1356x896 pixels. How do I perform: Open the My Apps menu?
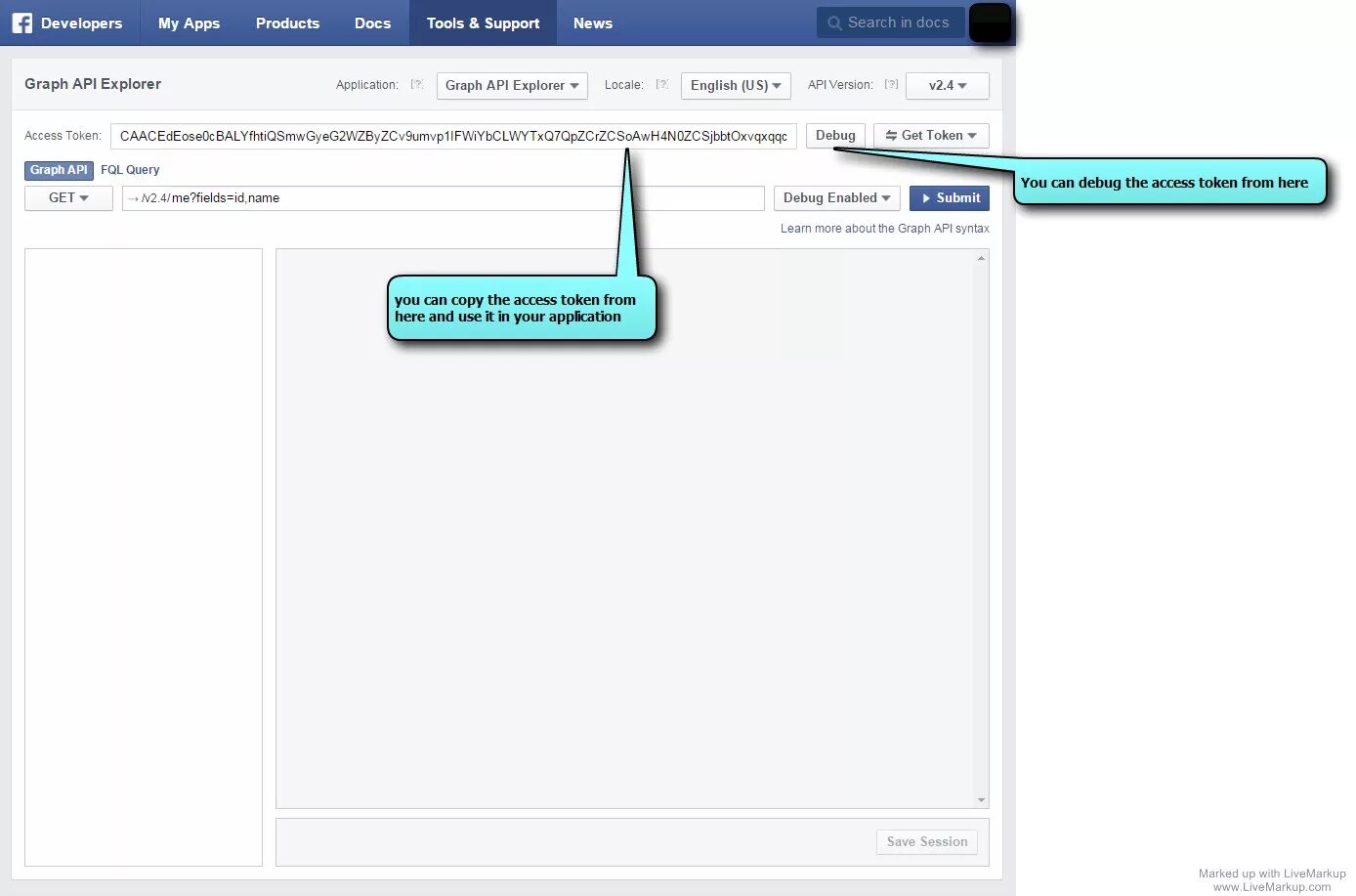coord(189,22)
